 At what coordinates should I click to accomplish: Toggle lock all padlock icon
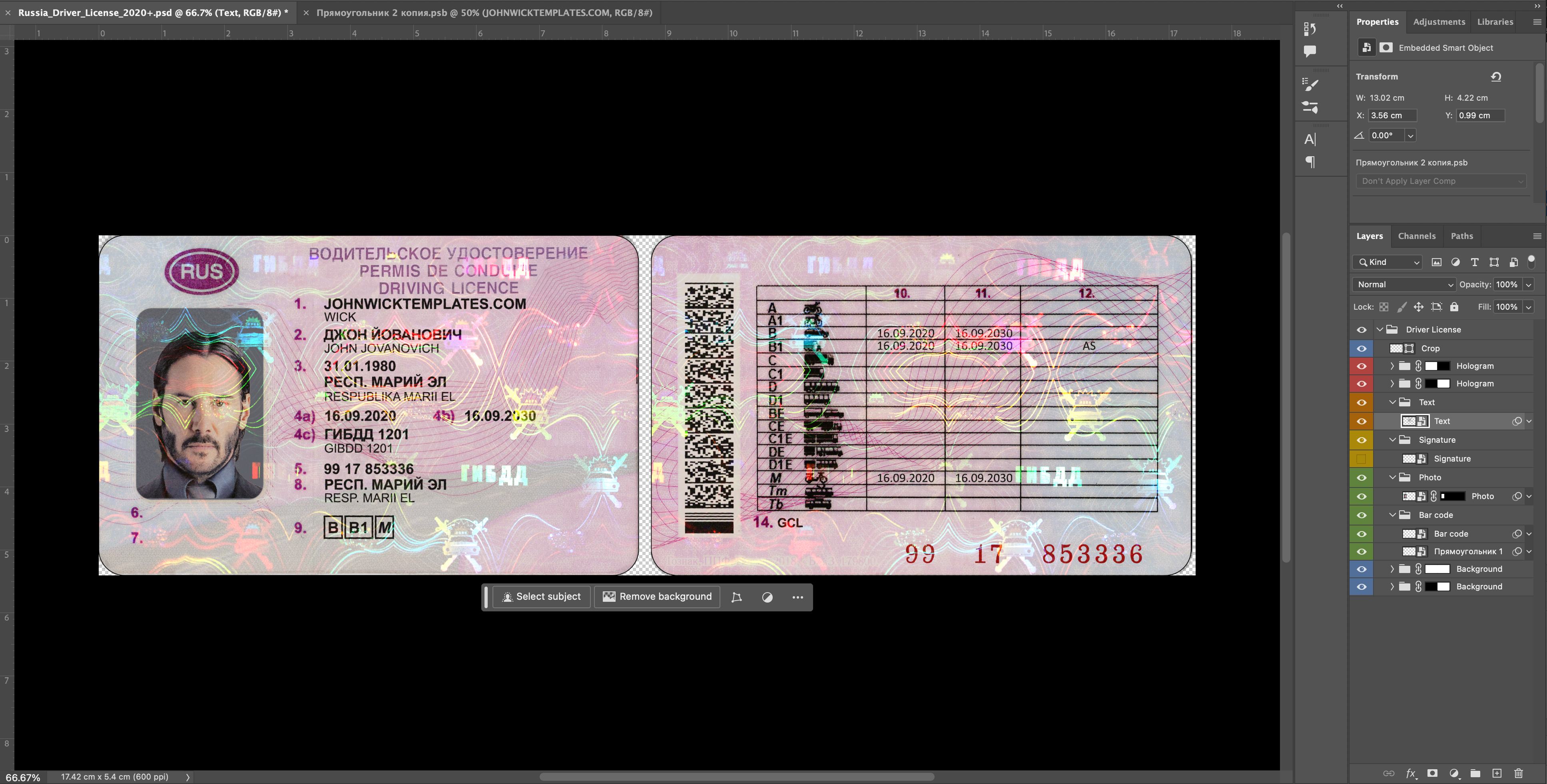point(1454,307)
